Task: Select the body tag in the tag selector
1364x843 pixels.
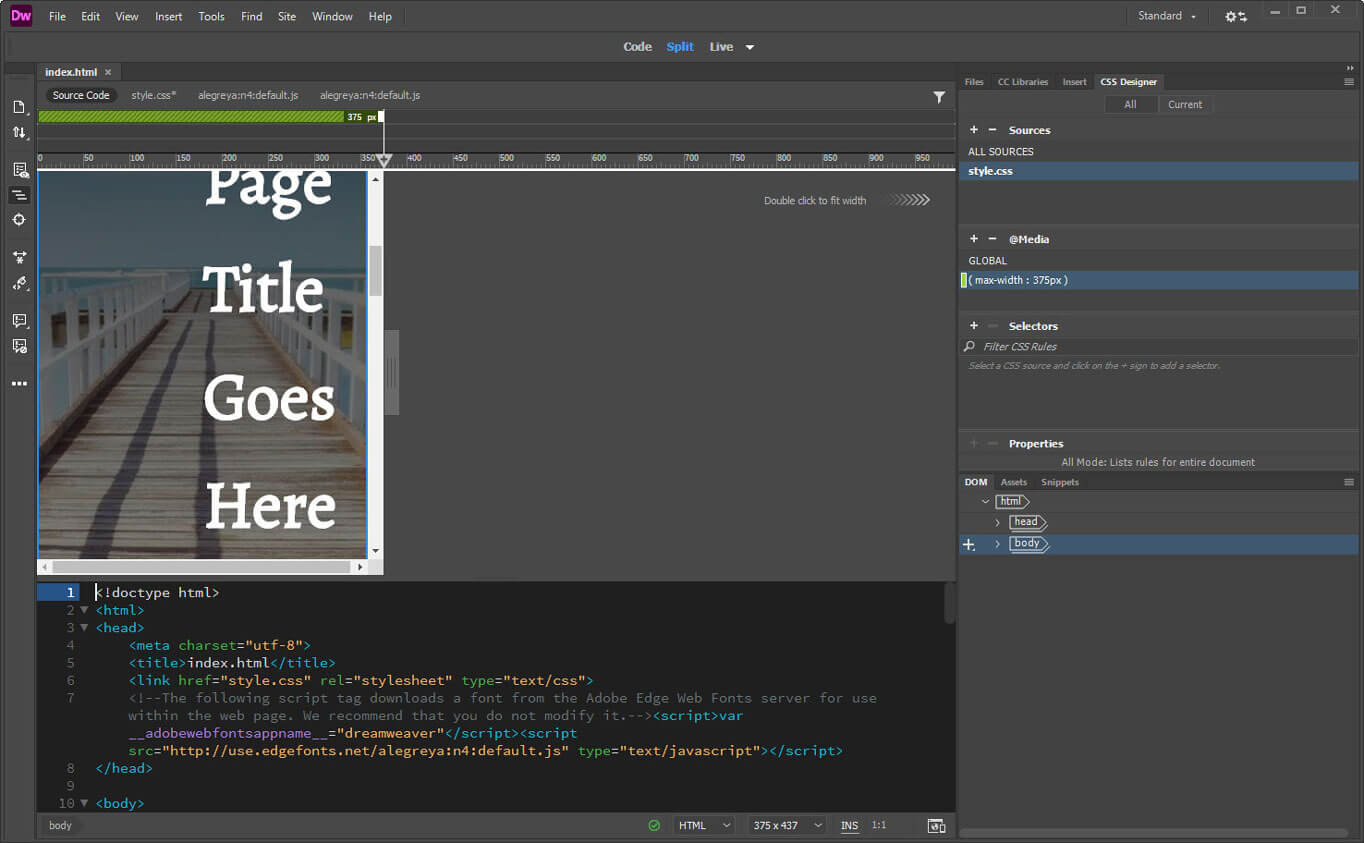Action: [60, 825]
